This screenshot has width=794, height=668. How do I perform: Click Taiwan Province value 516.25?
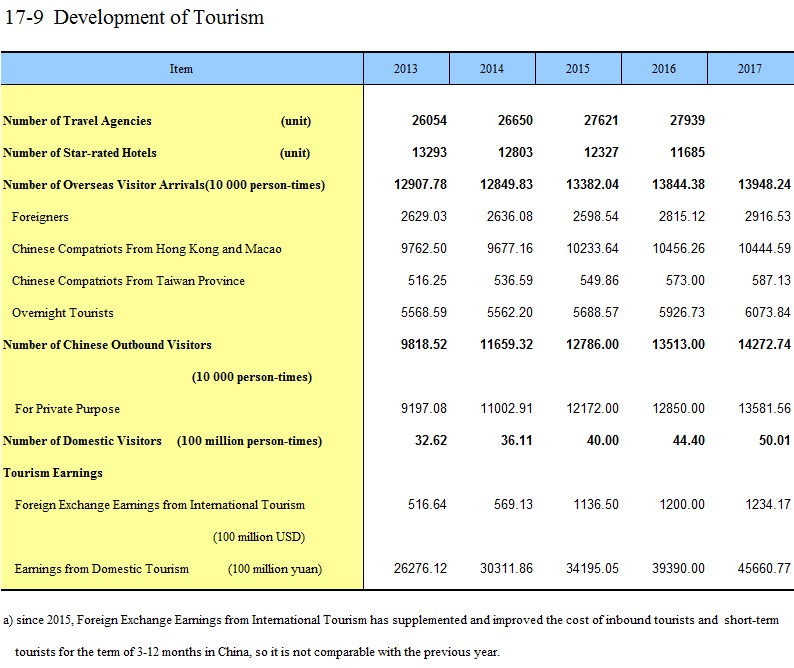427,281
